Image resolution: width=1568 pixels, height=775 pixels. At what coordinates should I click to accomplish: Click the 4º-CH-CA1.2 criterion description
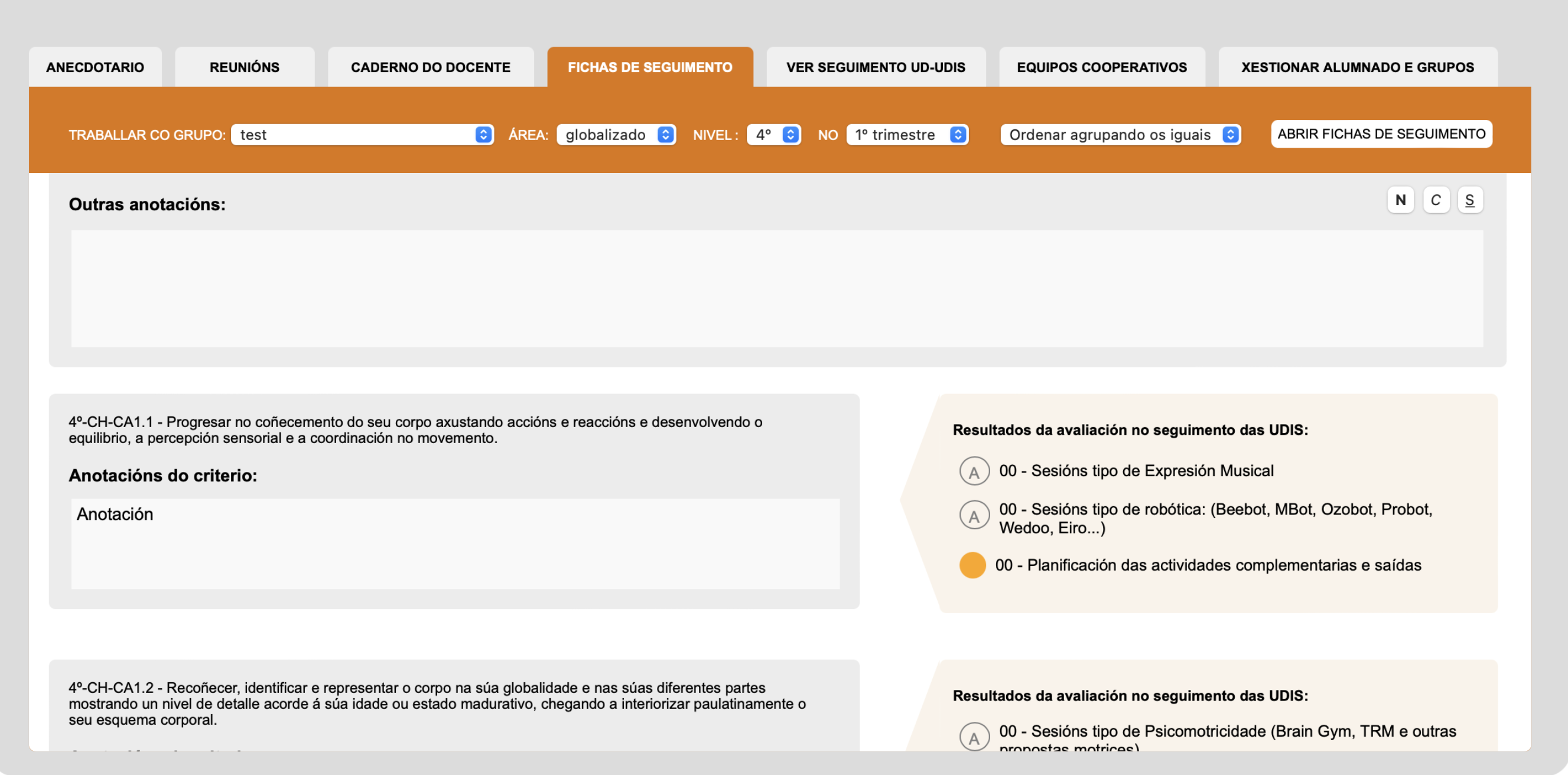pyautogui.click(x=437, y=704)
